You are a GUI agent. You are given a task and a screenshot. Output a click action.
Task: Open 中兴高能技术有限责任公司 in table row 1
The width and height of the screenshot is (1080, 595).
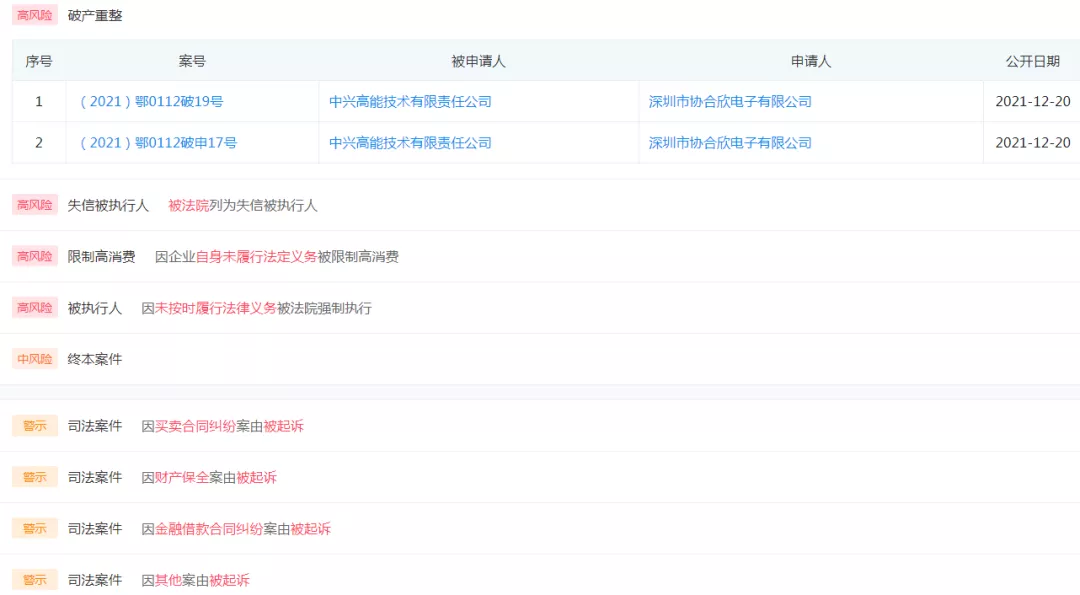coord(410,102)
